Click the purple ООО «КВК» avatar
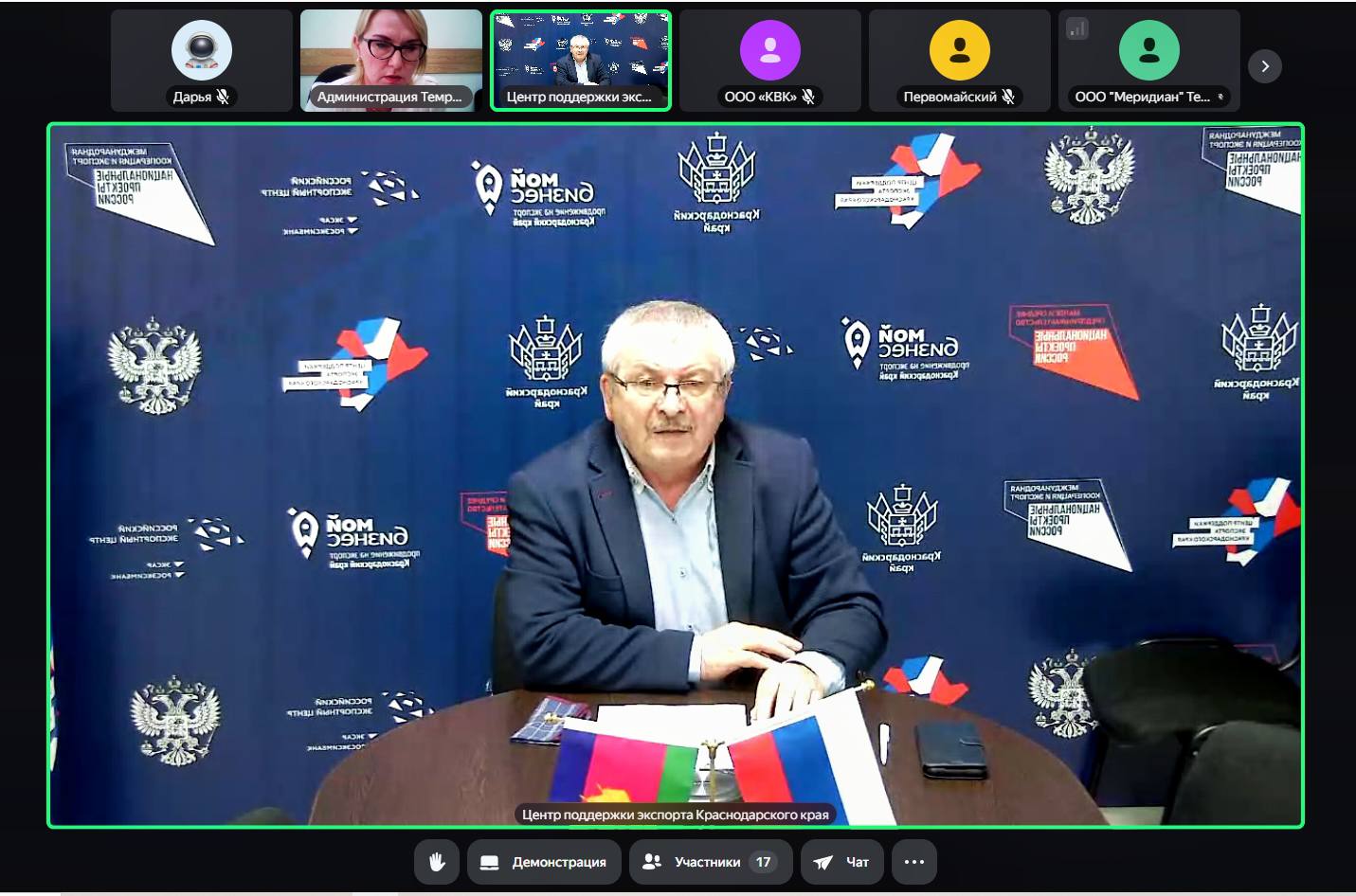Image resolution: width=1356 pixels, height=896 pixels. tap(769, 50)
